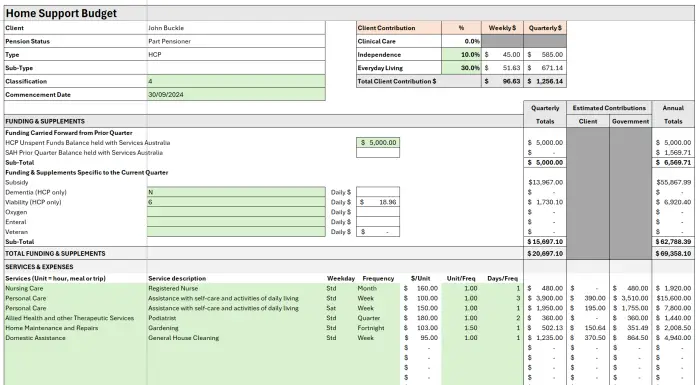696x385 pixels.
Task: Select the $/Unit value 160.00
Action: point(421,288)
